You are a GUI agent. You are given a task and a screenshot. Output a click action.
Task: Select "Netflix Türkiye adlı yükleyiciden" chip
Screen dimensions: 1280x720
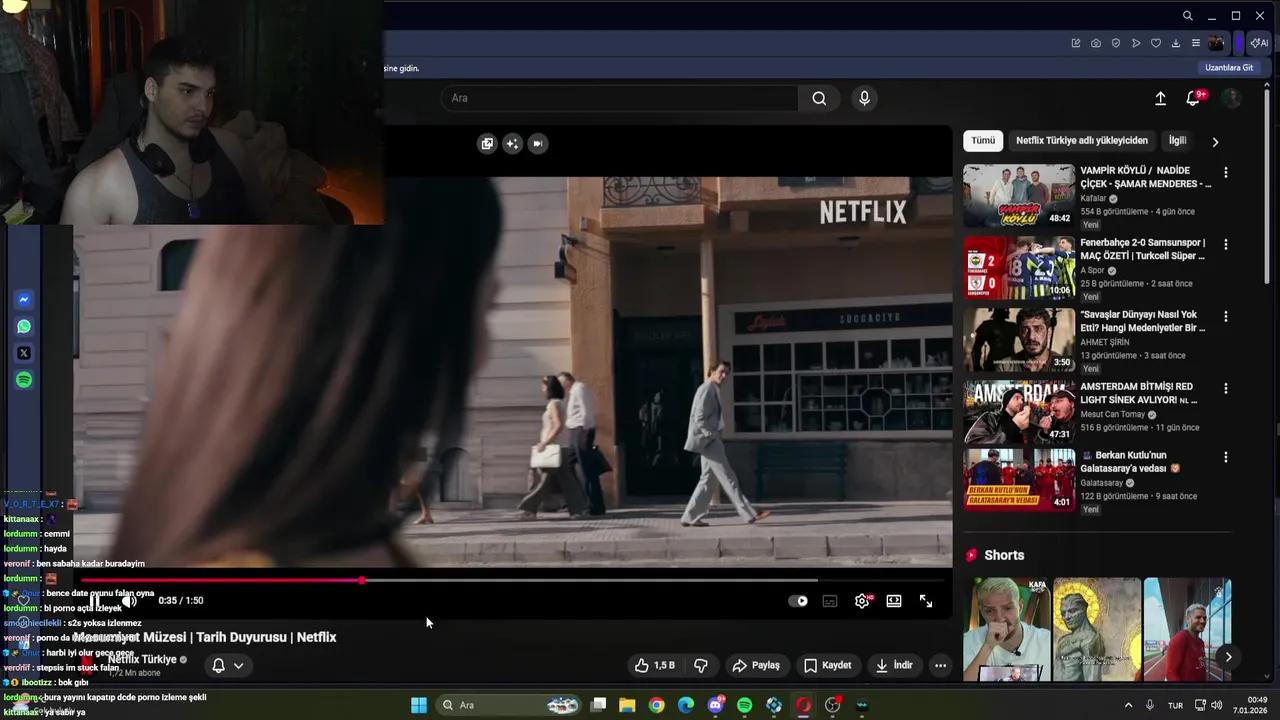coord(1082,141)
